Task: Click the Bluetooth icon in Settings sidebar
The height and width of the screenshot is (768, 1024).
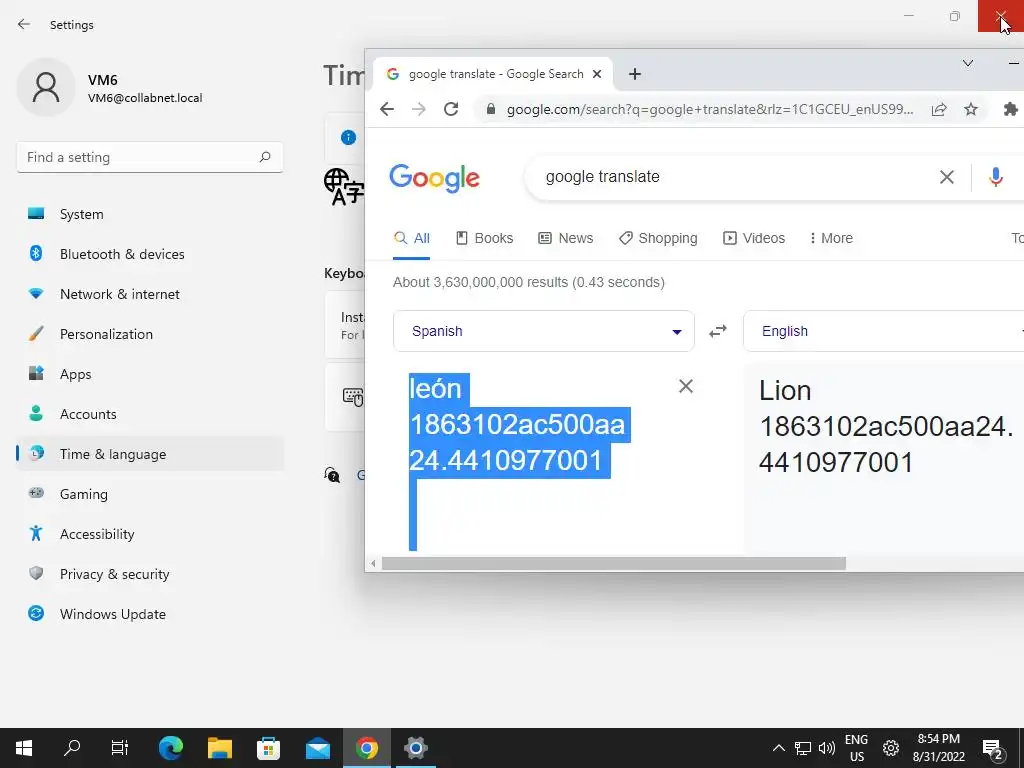Action: (x=36, y=253)
